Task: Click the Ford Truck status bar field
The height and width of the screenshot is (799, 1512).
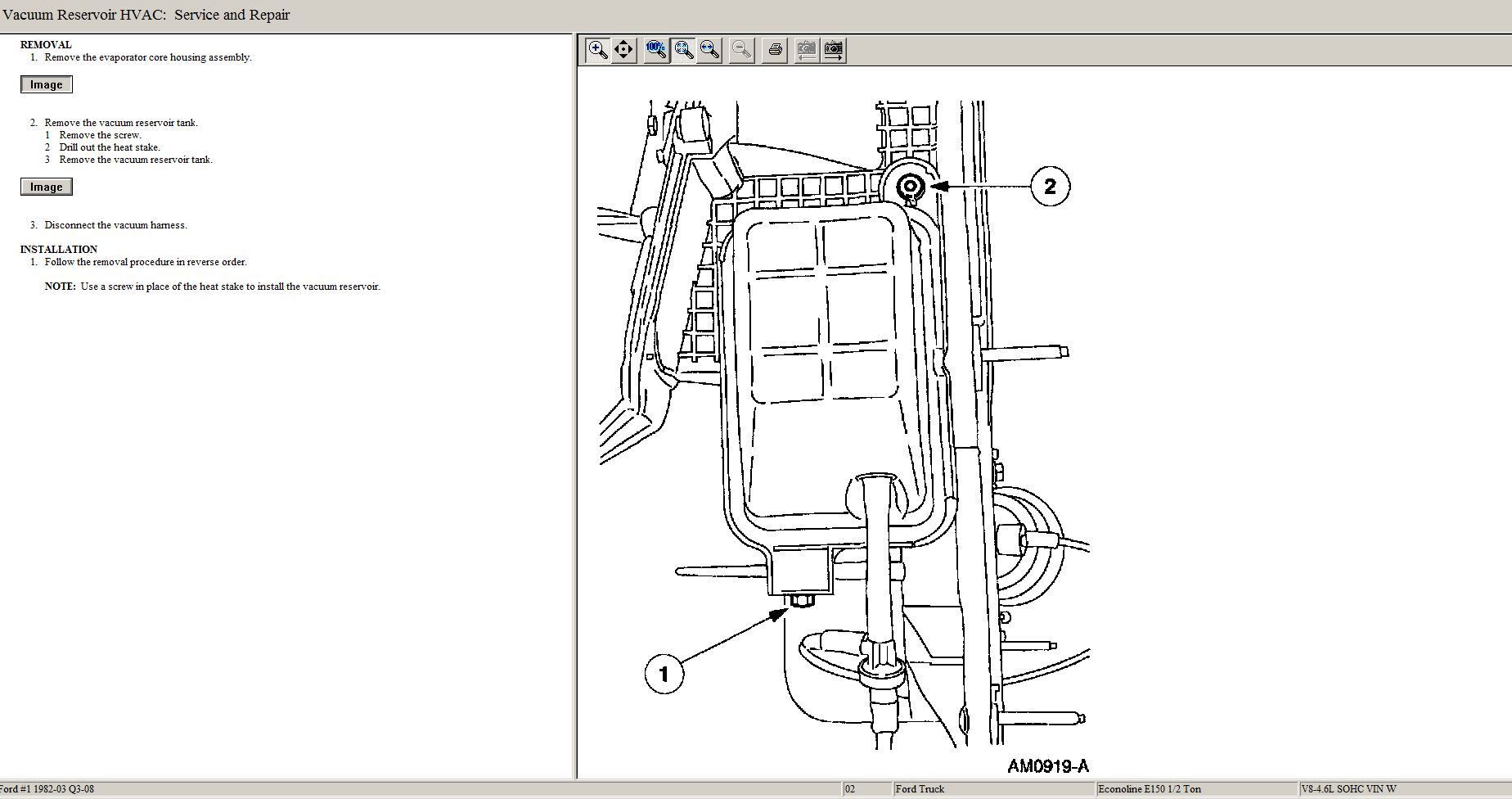Action: coord(920,789)
